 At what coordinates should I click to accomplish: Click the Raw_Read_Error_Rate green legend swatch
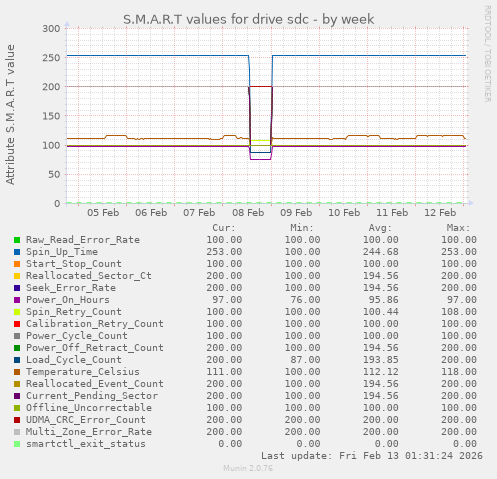(x=17, y=240)
